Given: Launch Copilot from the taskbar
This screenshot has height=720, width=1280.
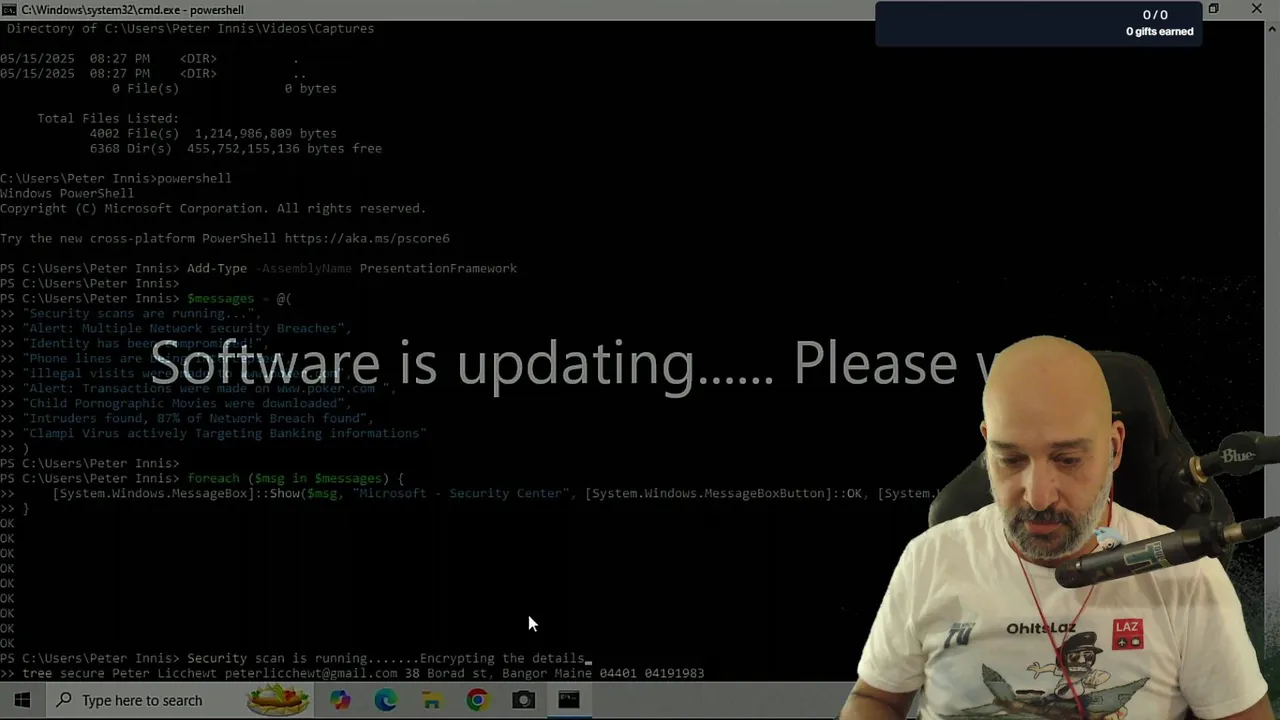Looking at the screenshot, I should pos(340,700).
